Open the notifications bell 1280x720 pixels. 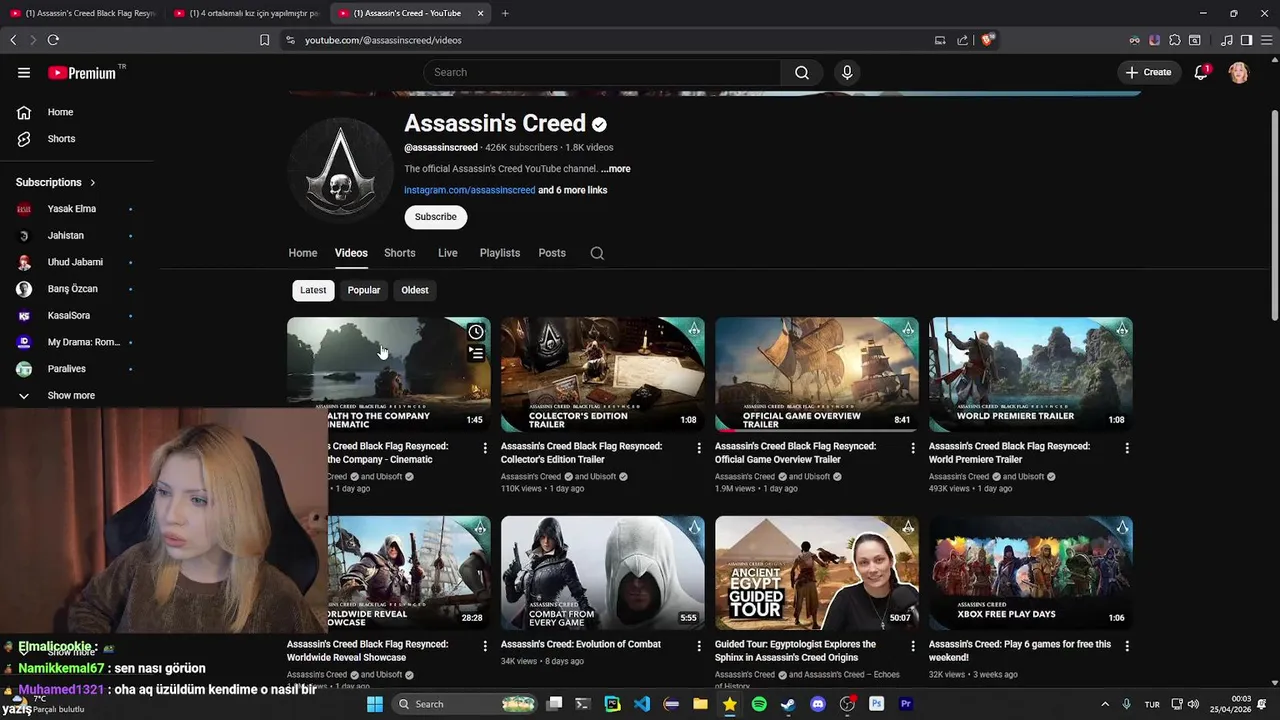click(1201, 72)
